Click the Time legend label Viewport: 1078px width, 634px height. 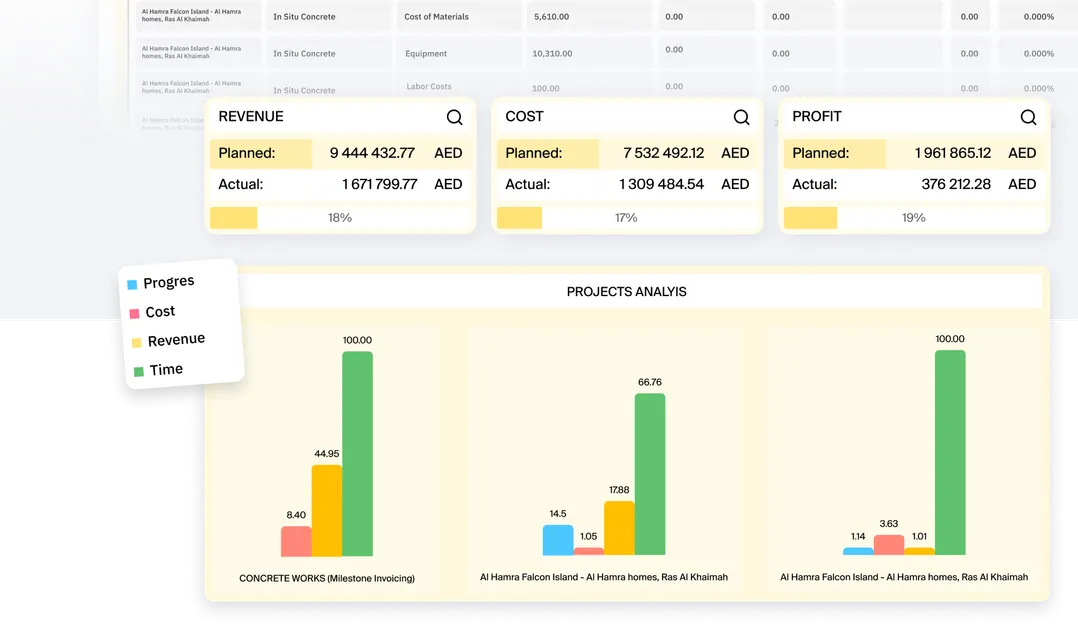point(166,369)
